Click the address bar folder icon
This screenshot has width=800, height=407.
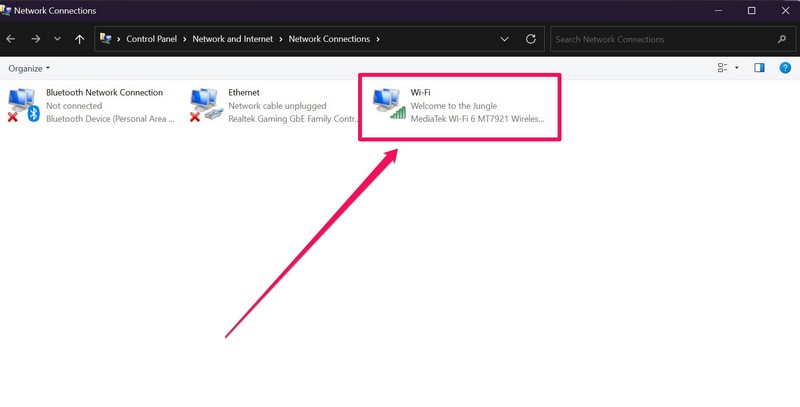(x=106, y=39)
